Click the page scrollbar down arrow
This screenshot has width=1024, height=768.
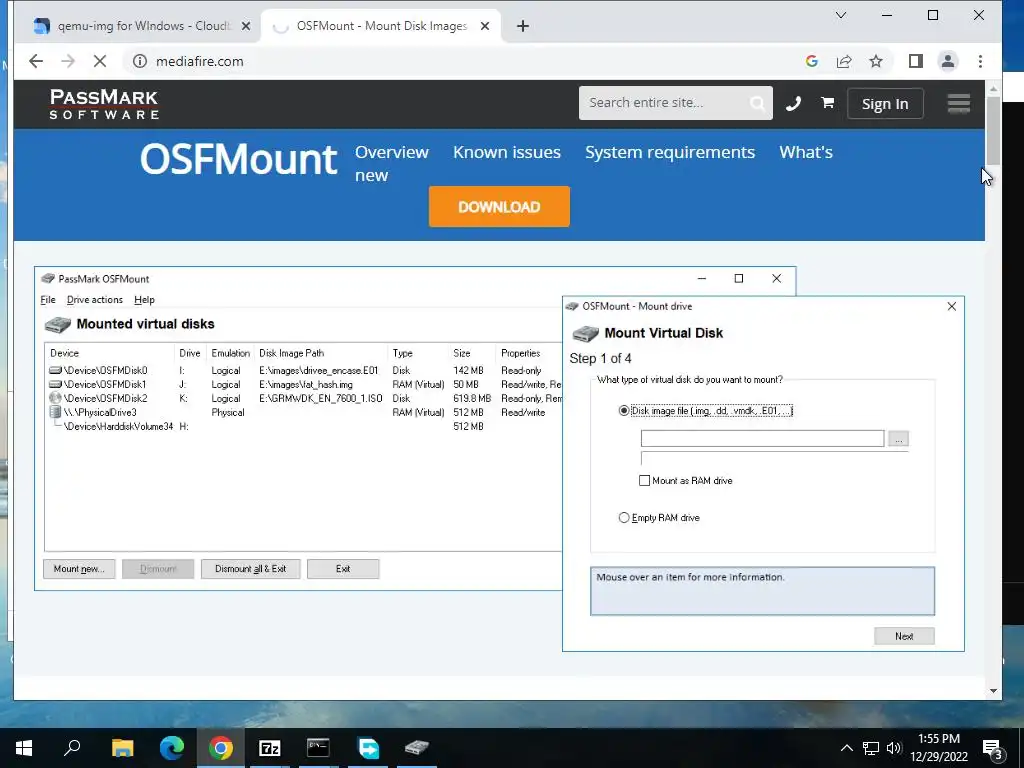coord(993,691)
